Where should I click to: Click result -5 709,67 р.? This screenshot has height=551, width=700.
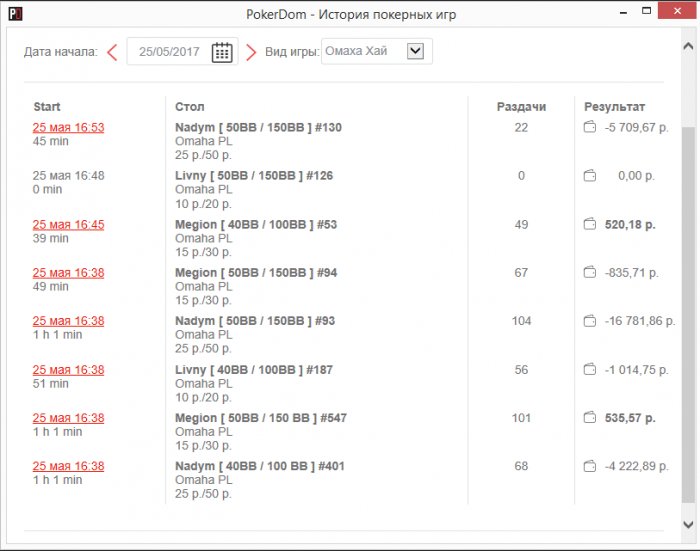tap(637, 127)
